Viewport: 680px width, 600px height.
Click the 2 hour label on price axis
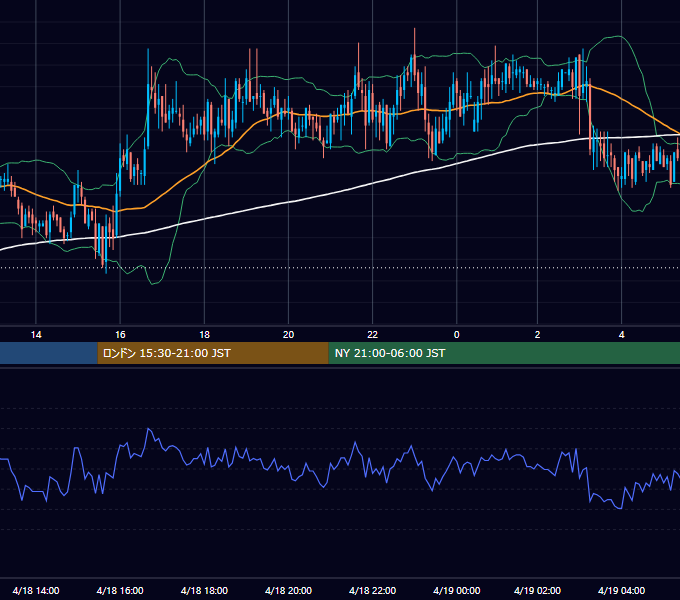[537, 335]
